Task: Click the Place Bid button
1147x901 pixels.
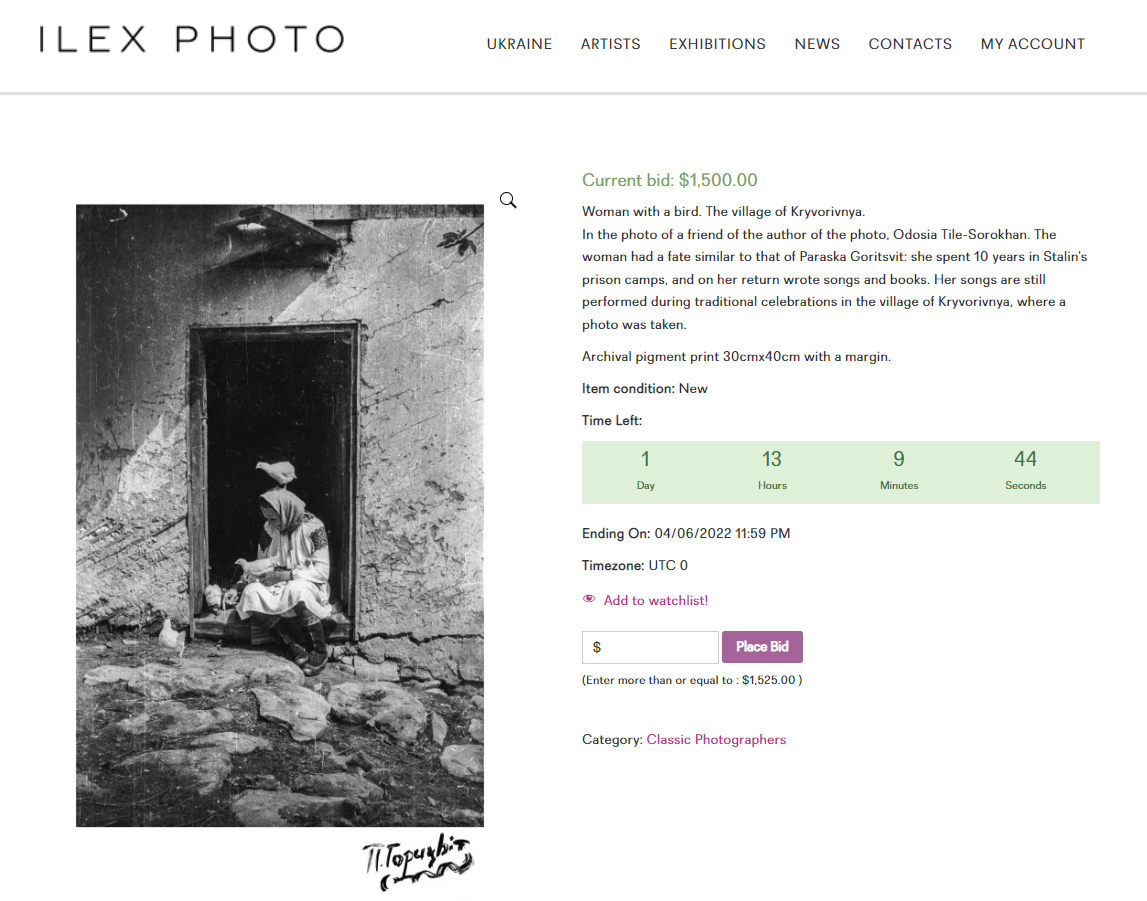Action: coord(762,646)
